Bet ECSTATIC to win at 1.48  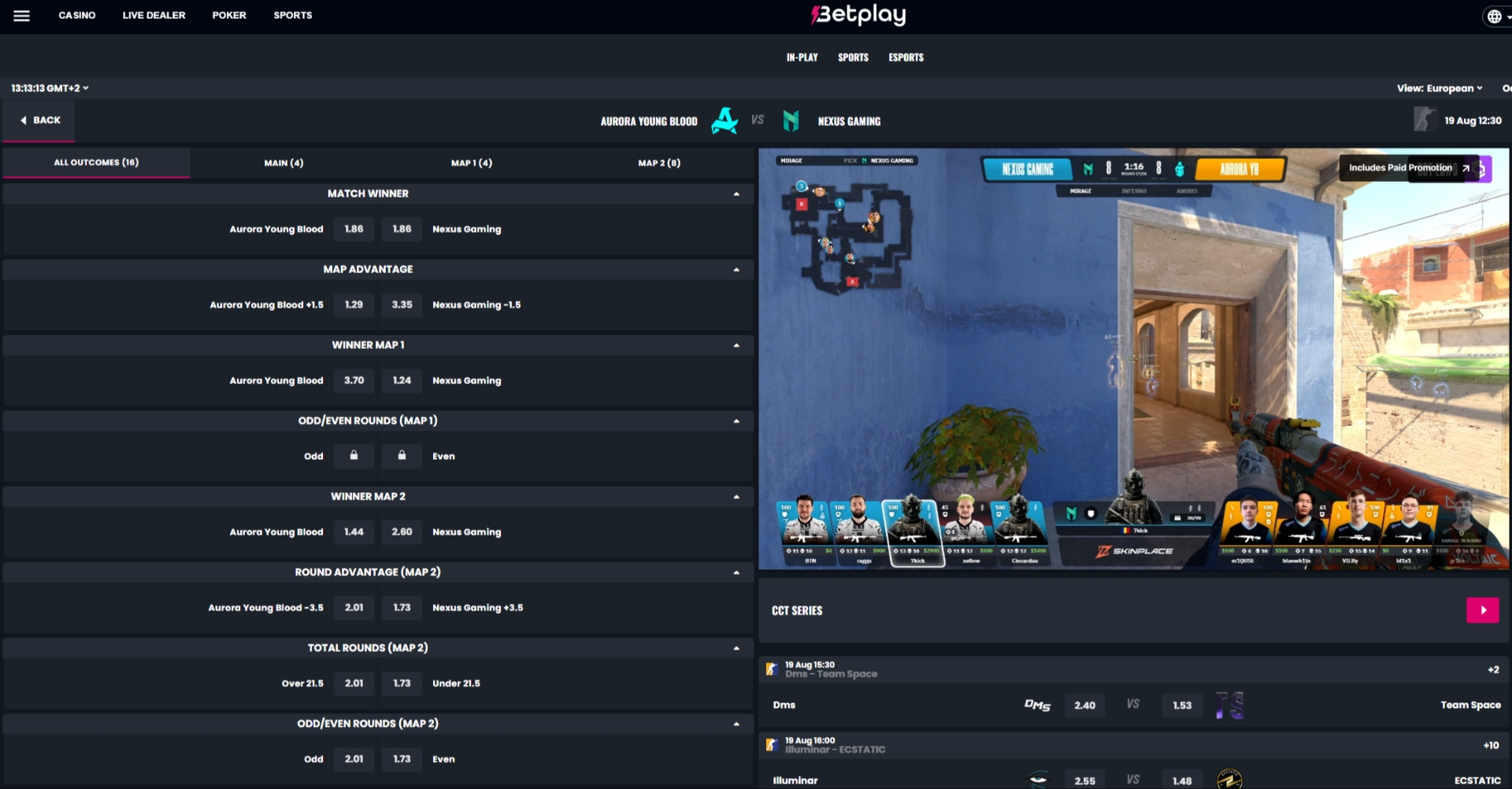tap(1182, 780)
